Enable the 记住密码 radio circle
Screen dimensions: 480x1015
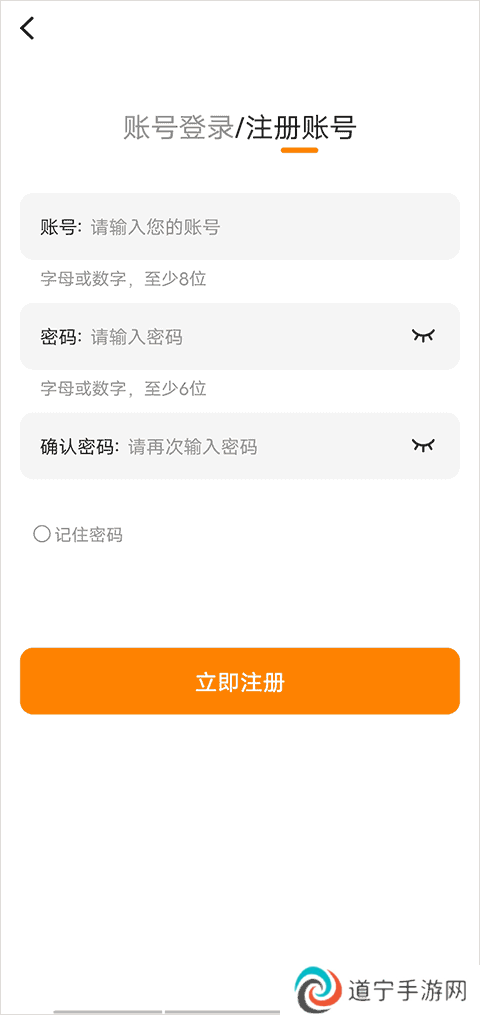tap(41, 534)
